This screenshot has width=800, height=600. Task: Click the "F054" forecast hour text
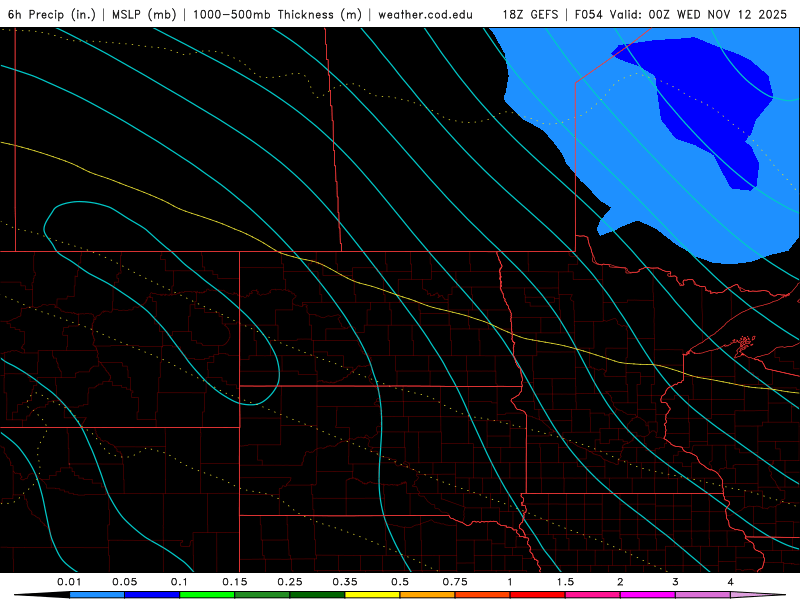click(x=589, y=14)
